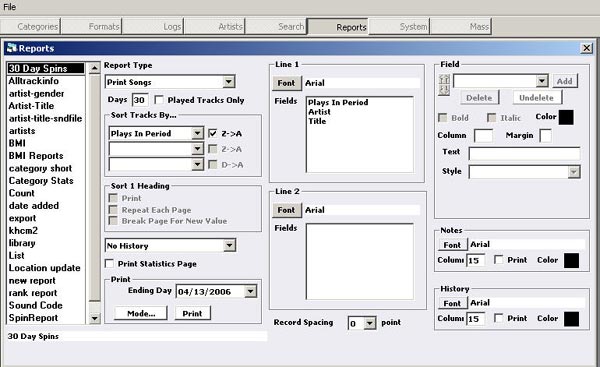Select Artist in Line 1 Fields
600x367 pixels.
tap(320, 112)
